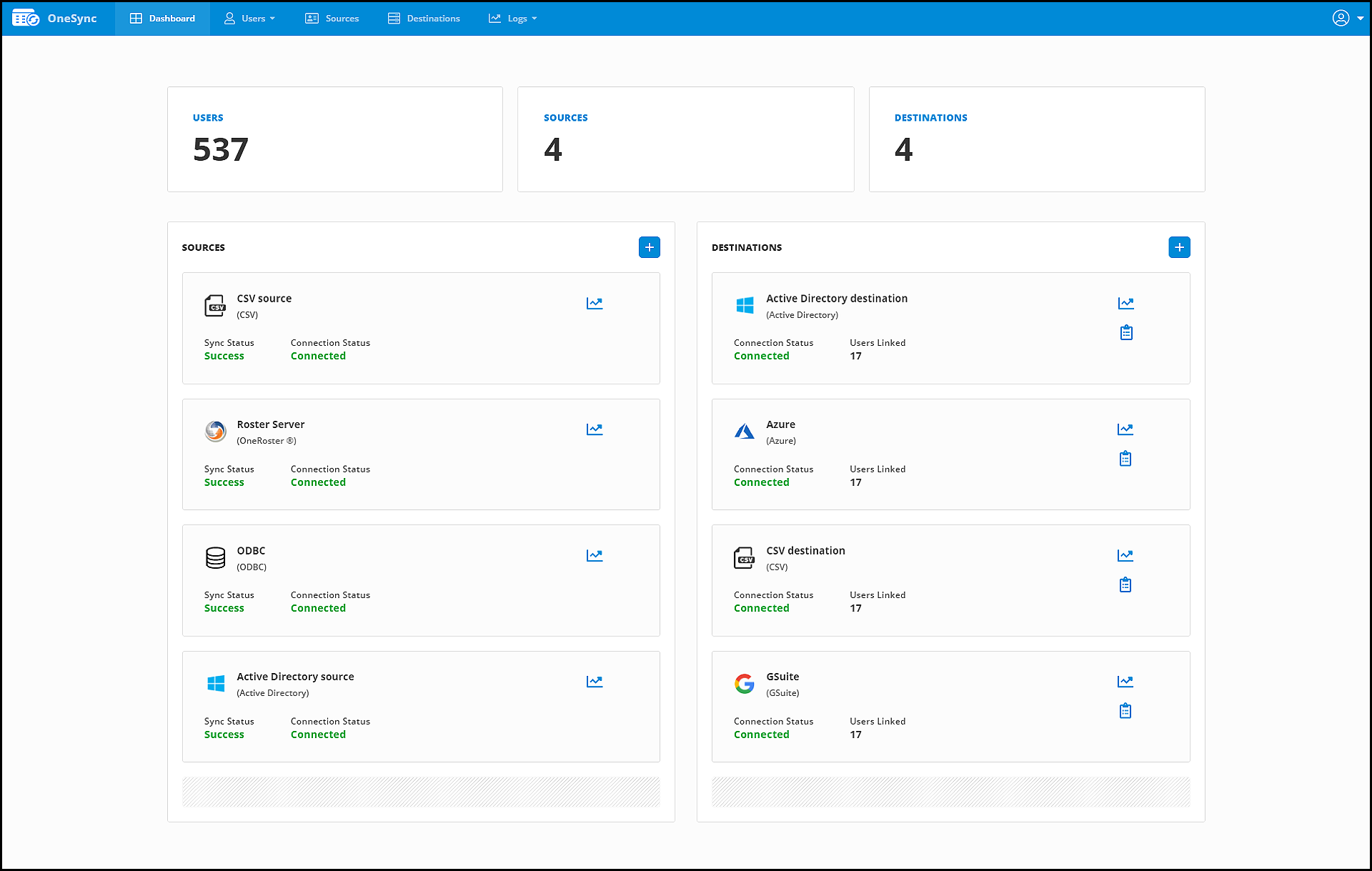Viewport: 1372px width, 871px height.
Task: Click the hatched placeholder below the sources list
Action: (421, 792)
